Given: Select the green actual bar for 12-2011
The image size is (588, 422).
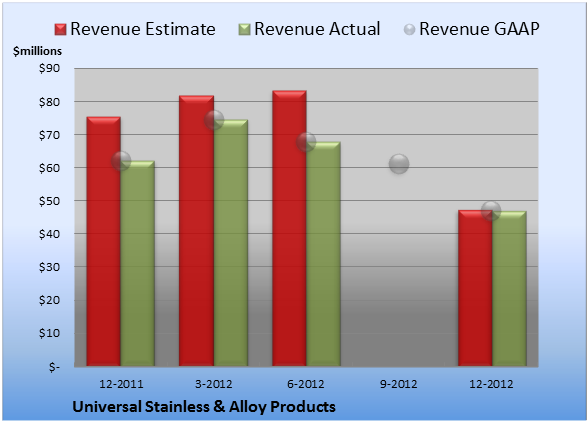Looking at the screenshot, I should click(138, 263).
